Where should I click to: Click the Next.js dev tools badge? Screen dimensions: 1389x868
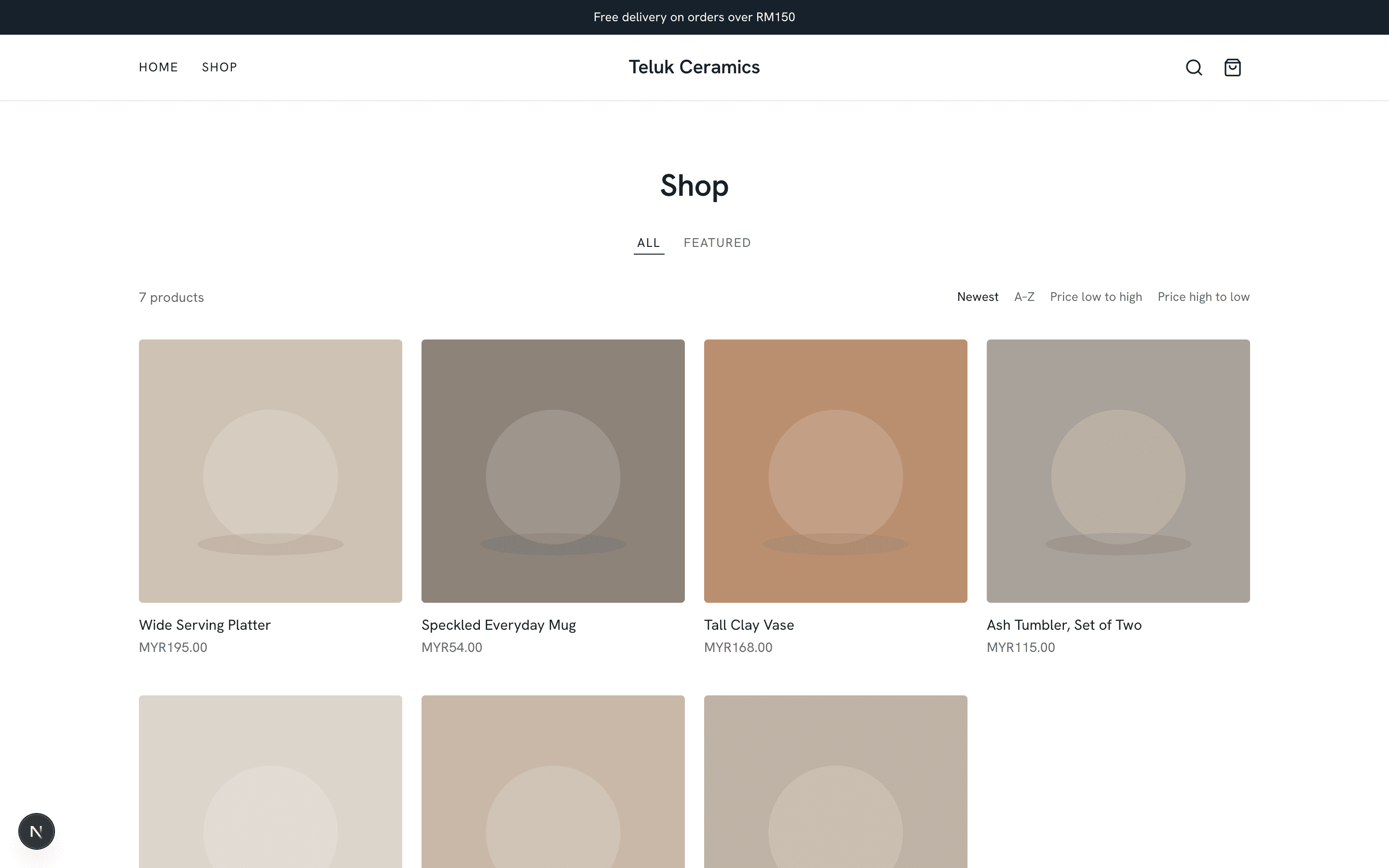pos(36,831)
